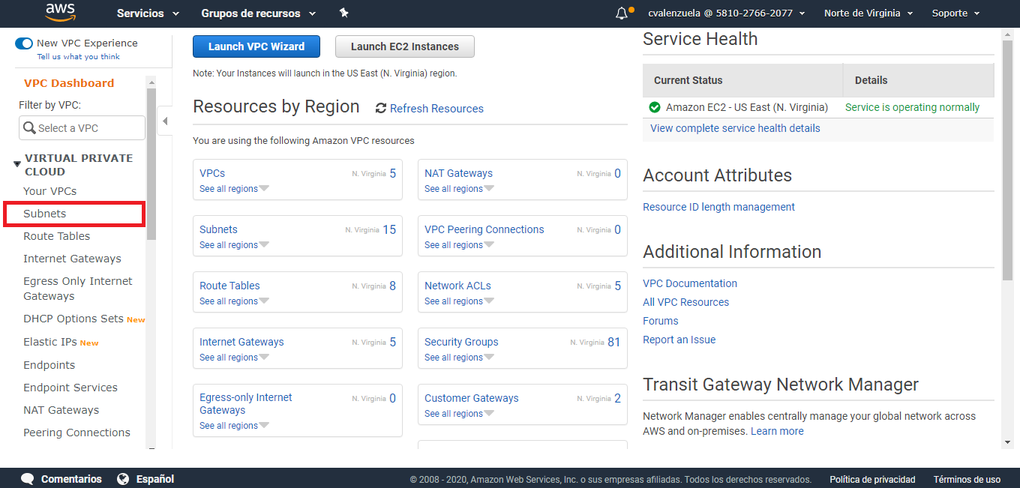Screen dimensions: 1020x488
Task: Expand See all regions under VPC Peering Connections
Action: click(x=459, y=245)
